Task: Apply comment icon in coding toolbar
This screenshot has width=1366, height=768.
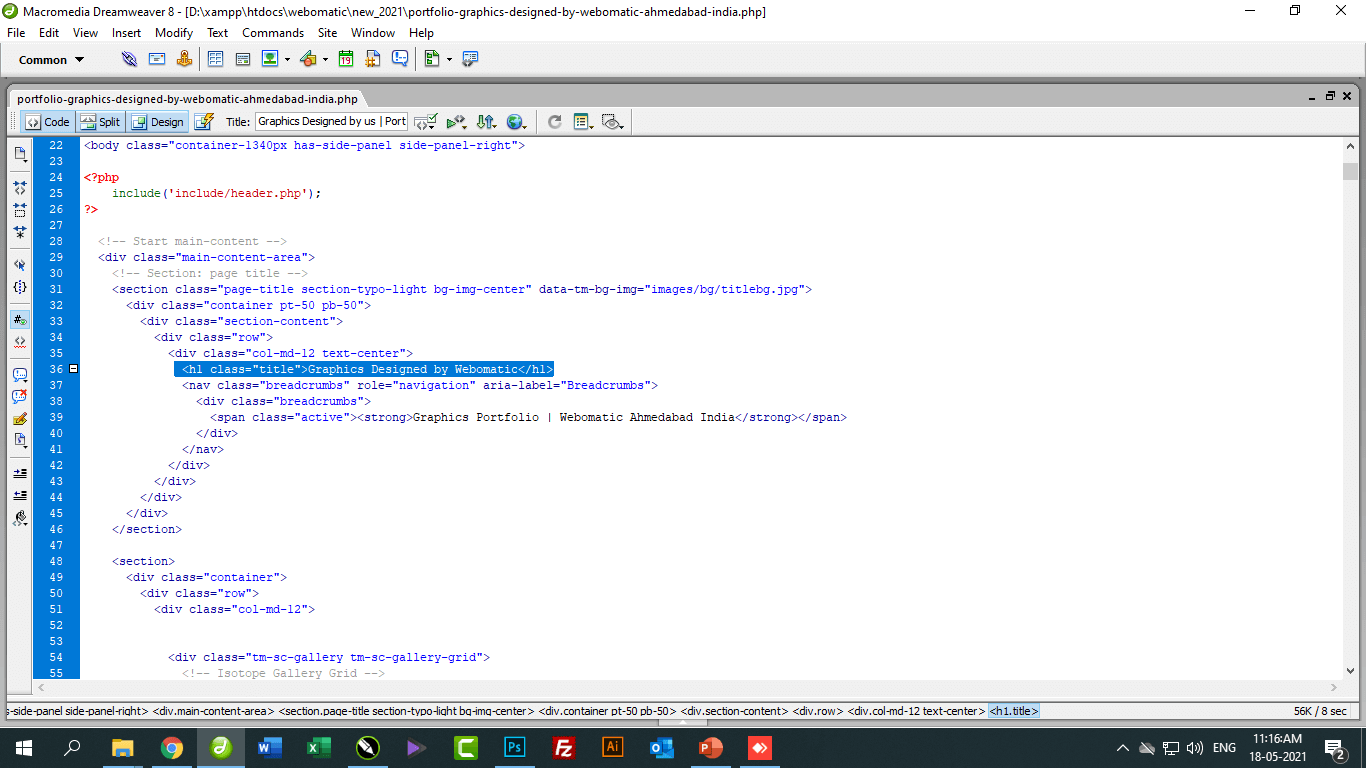Action: [20, 375]
